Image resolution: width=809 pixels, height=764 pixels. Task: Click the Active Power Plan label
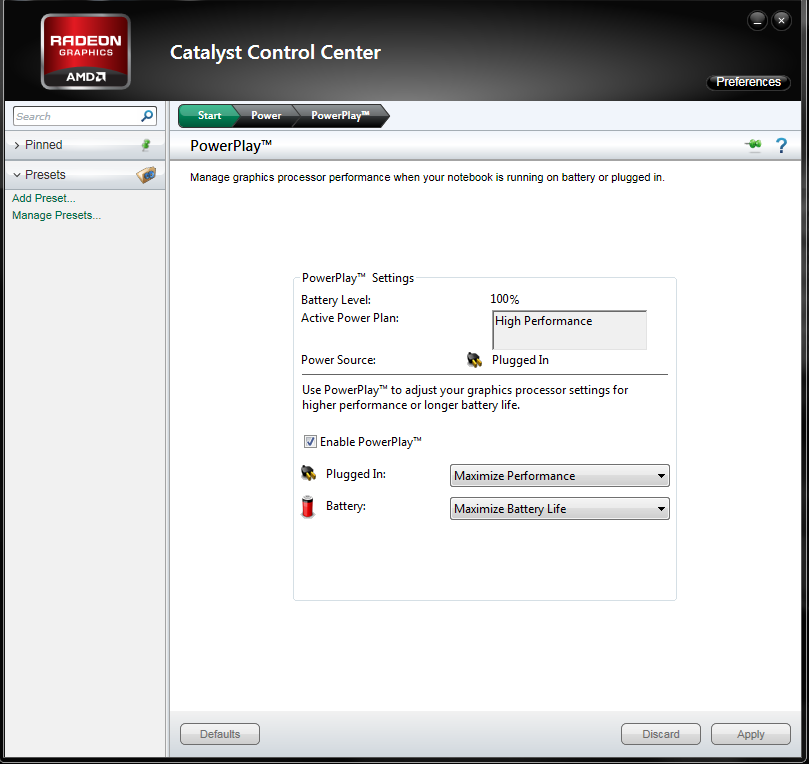350,318
